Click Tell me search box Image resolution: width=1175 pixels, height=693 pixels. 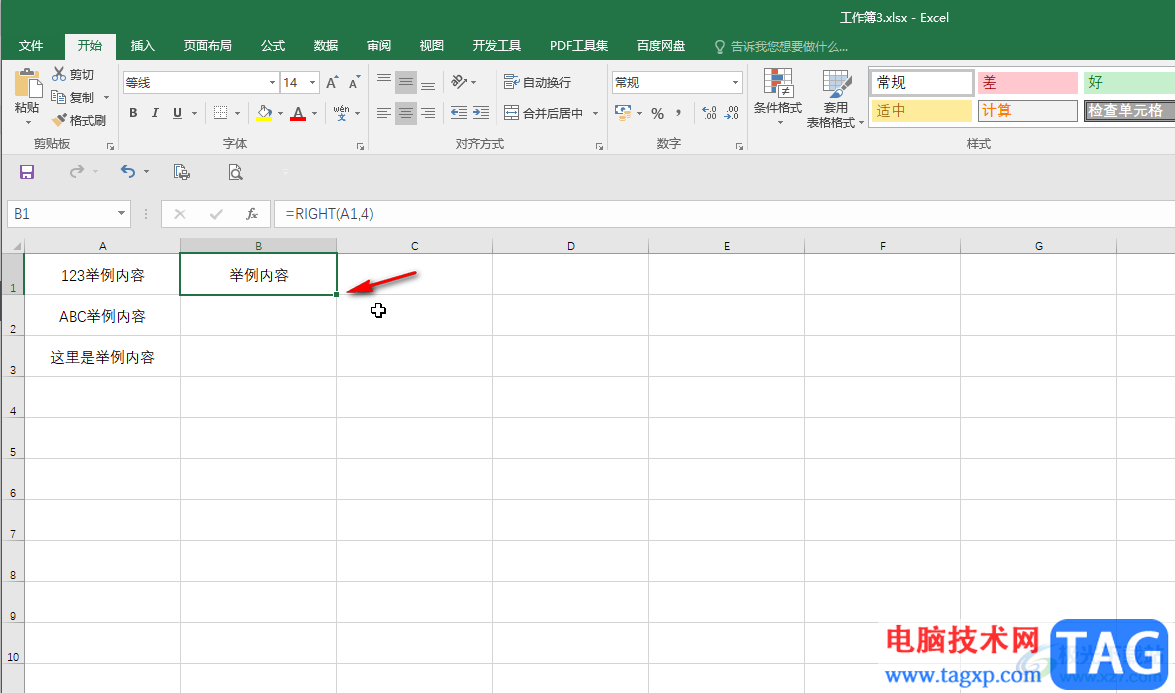pos(782,46)
